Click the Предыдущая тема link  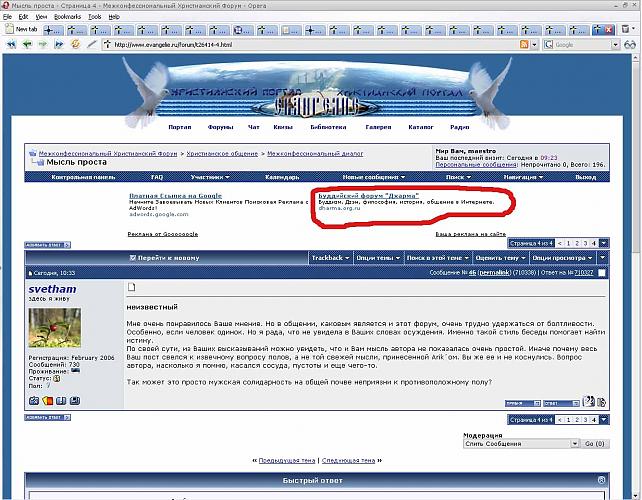point(287,460)
